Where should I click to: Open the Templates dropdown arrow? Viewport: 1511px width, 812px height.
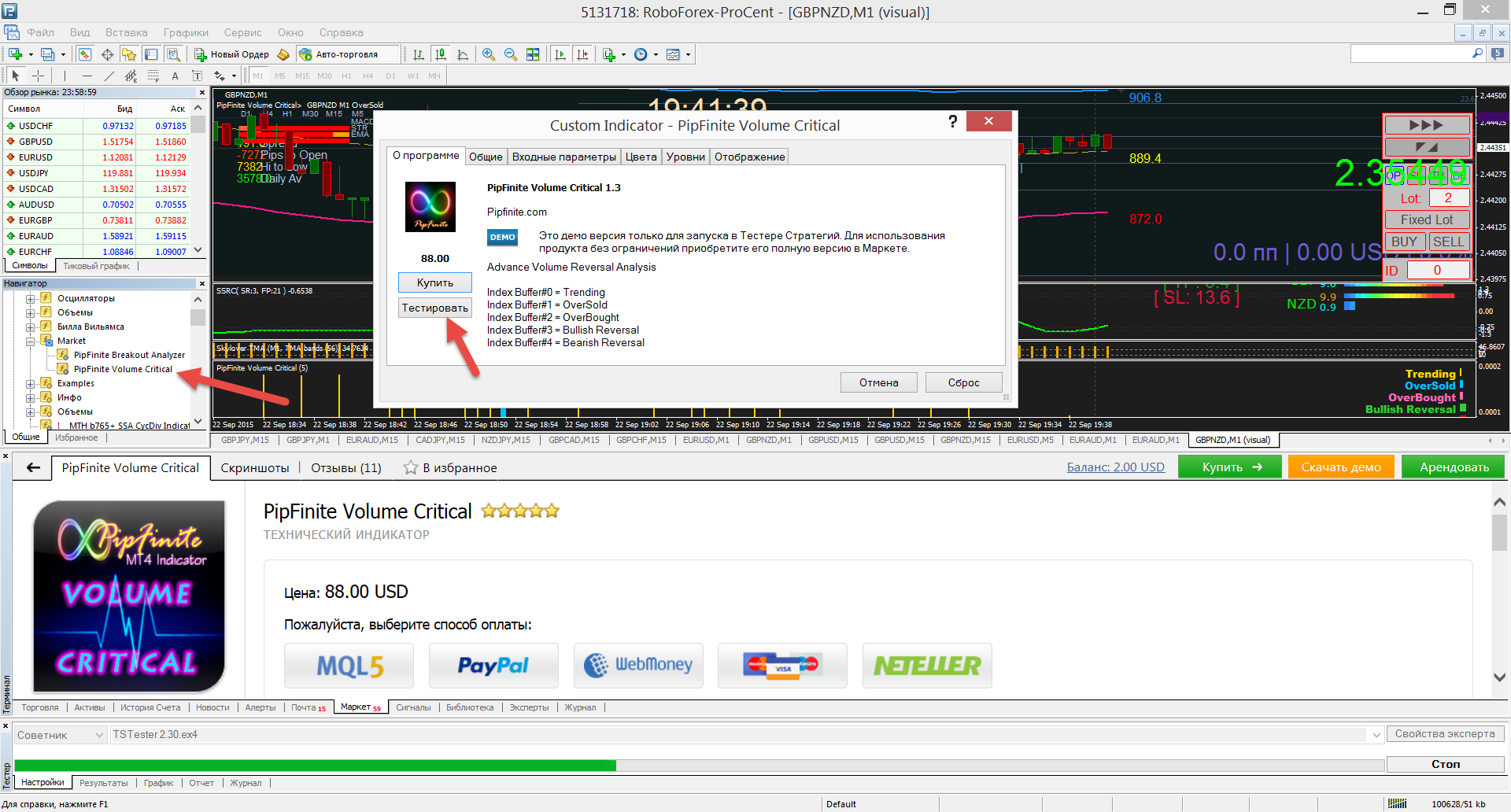(688, 54)
